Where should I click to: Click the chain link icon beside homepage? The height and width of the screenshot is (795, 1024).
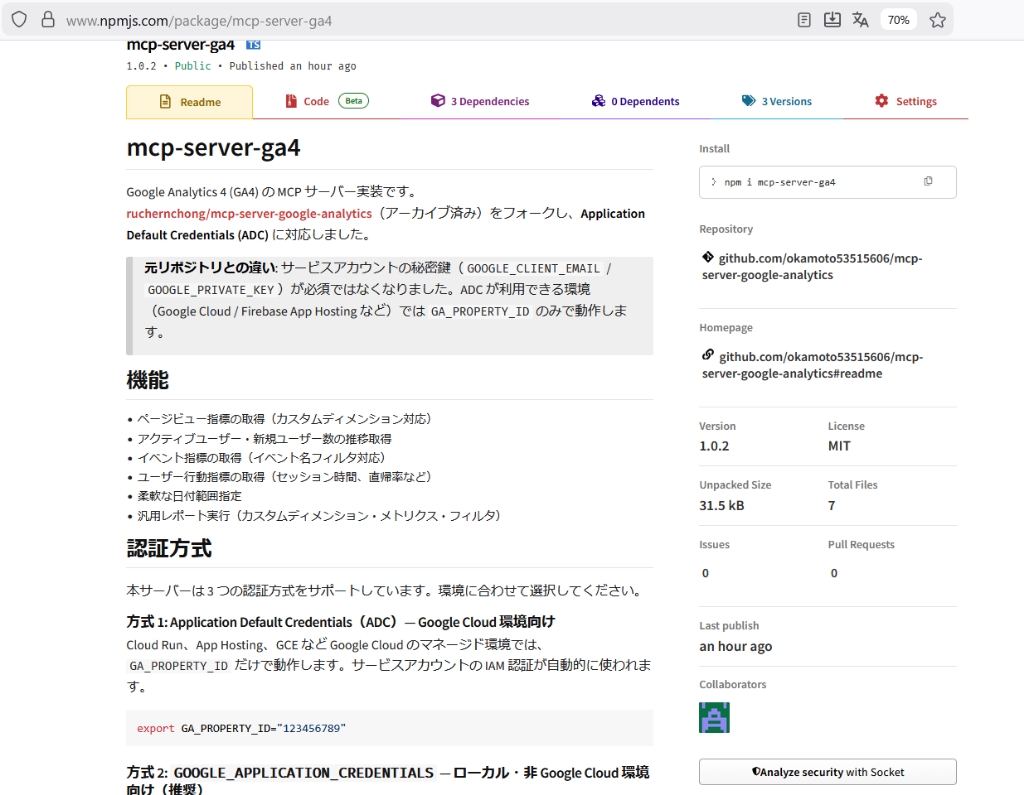708,355
